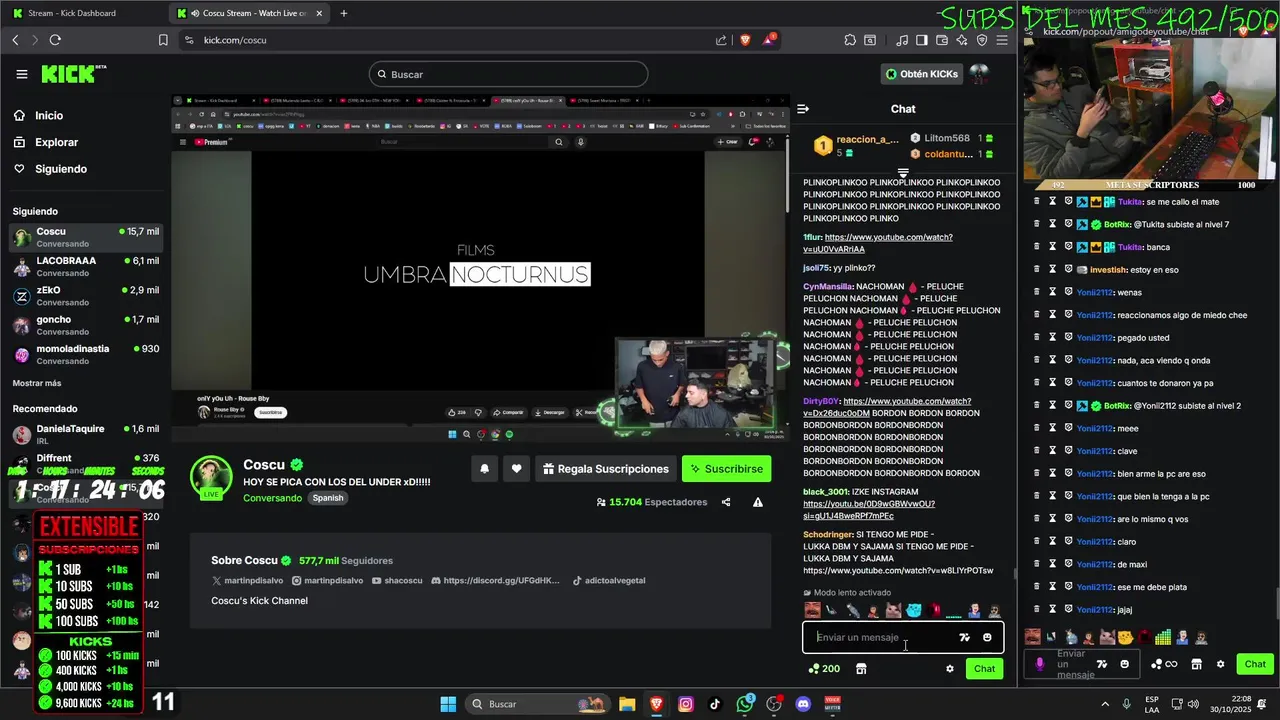Open the chat shop icon next to 200 points
The width and height of the screenshot is (1280, 720).
(861, 669)
